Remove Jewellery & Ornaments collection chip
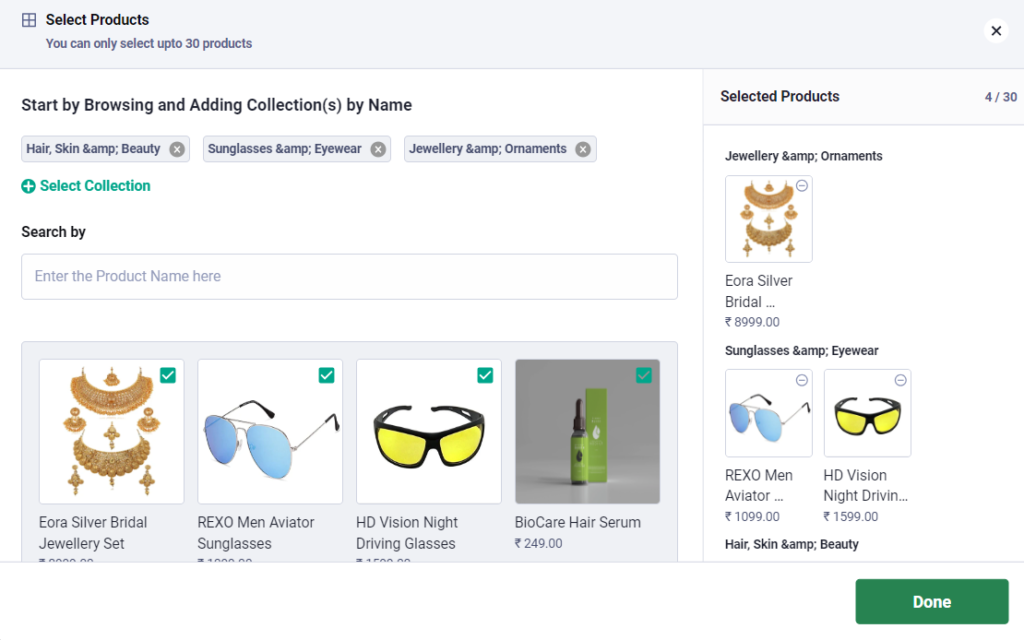This screenshot has height=640, width=1024. tap(583, 149)
